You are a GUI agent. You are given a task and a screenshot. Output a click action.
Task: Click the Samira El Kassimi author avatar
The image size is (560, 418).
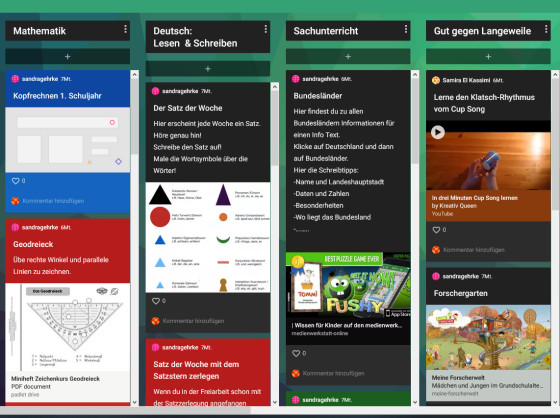tap(436, 80)
